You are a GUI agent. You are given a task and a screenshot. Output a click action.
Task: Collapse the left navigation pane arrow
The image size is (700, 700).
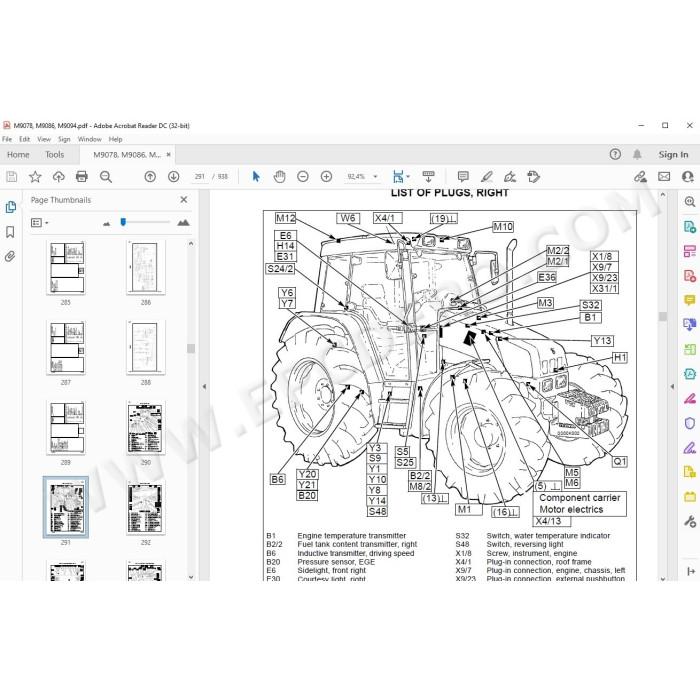[204, 387]
